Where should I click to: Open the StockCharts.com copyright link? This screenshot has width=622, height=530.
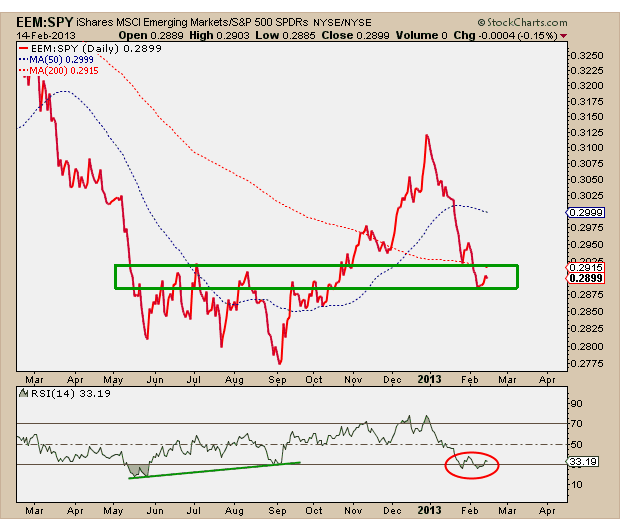coord(523,23)
